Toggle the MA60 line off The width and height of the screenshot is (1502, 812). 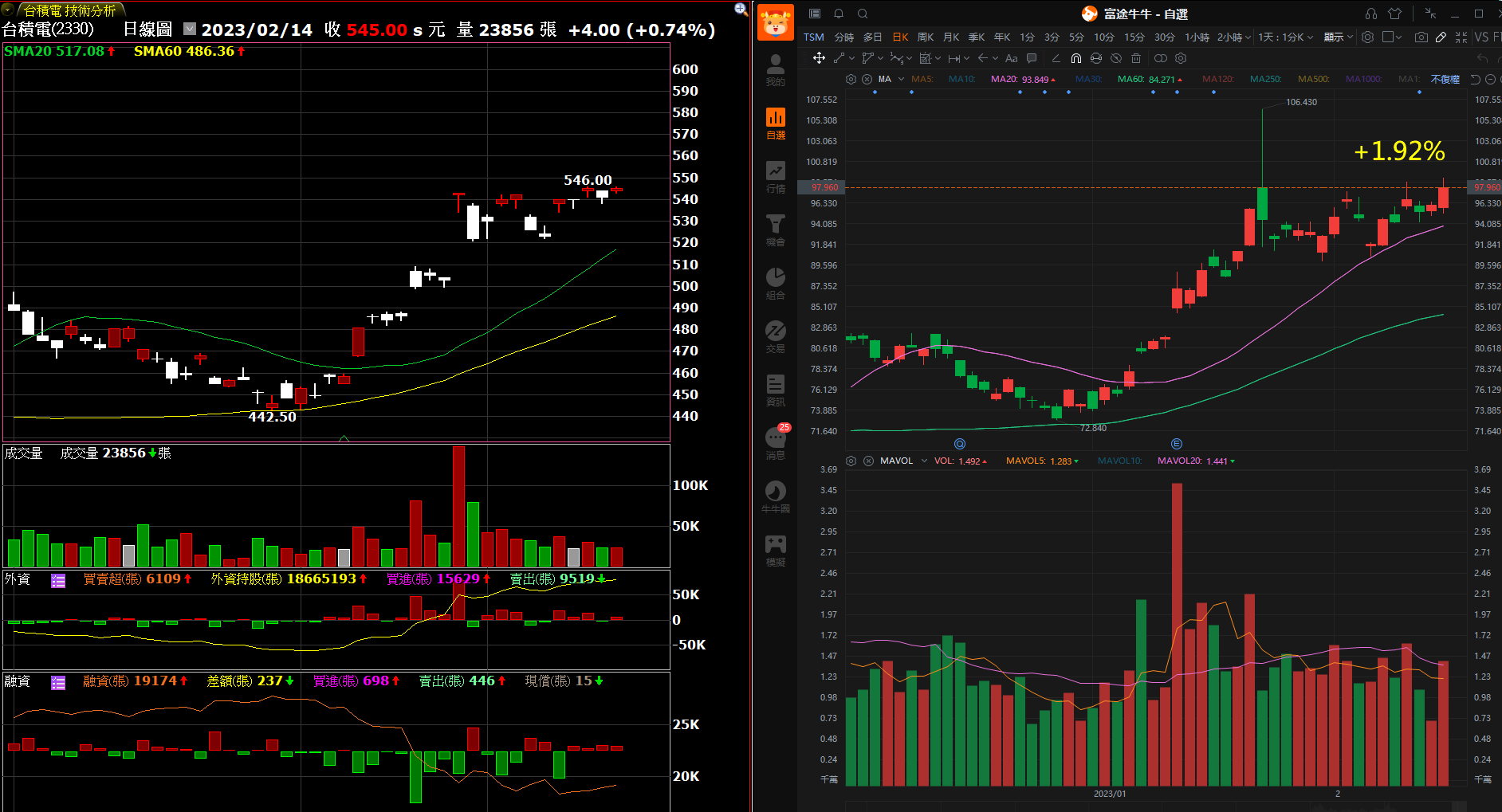tap(1150, 79)
